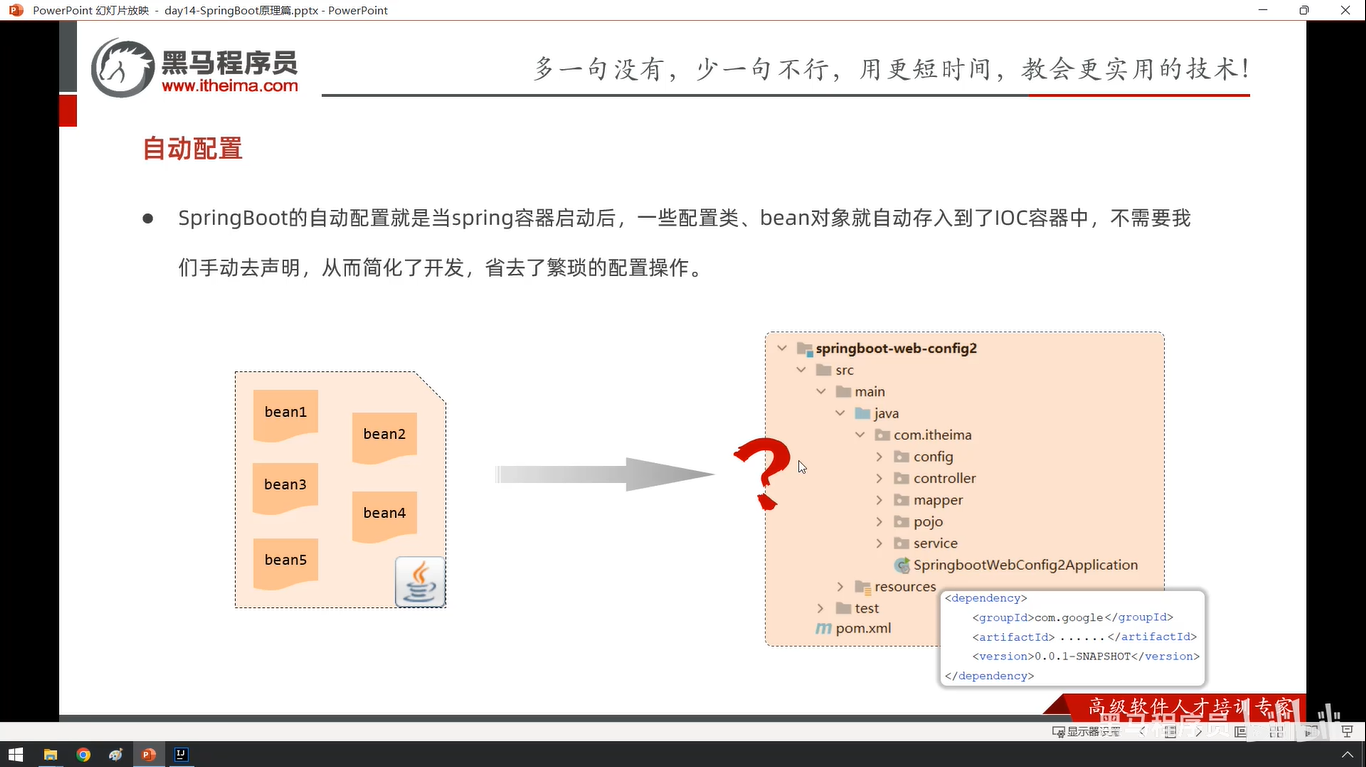This screenshot has height=767, width=1366.
Task: Select SpringbootWebConfig2Application class
Action: pos(1025,565)
